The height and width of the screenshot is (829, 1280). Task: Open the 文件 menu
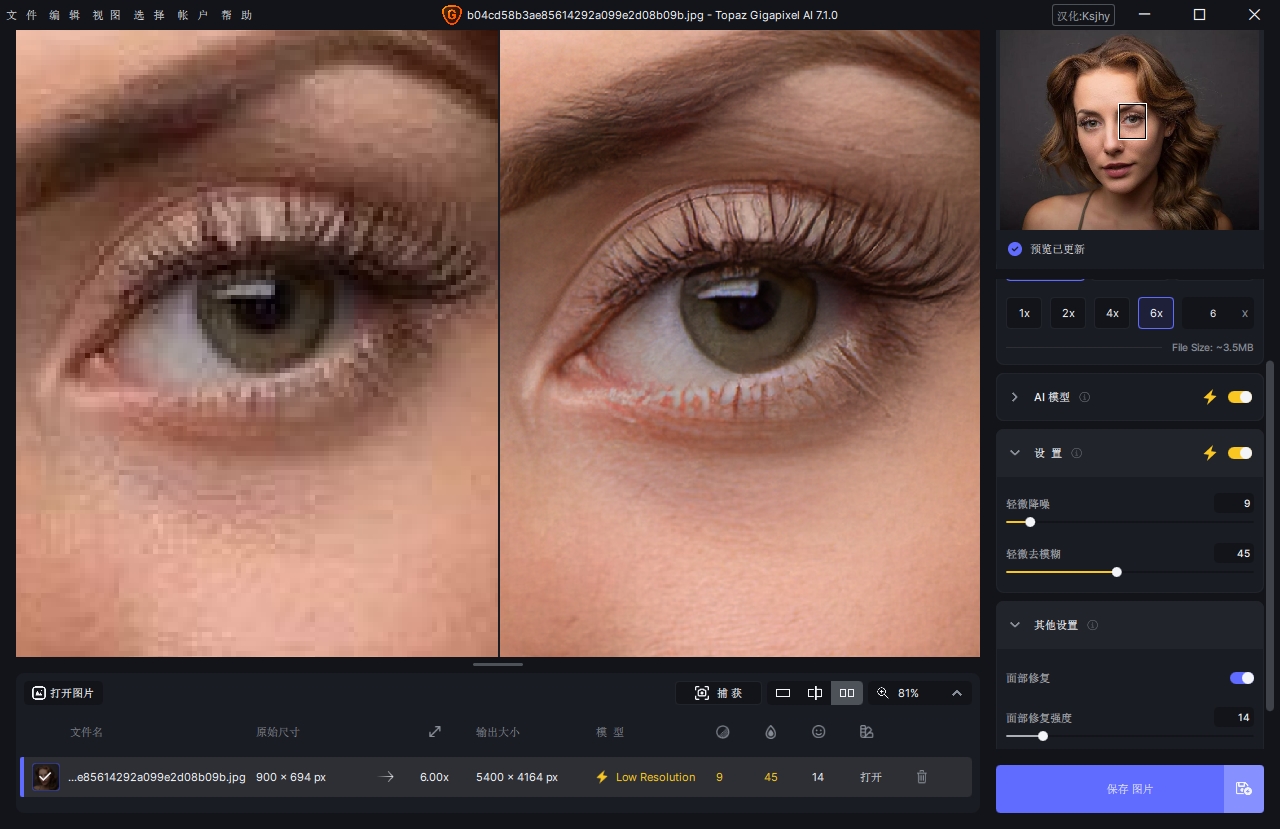pyautogui.click(x=22, y=15)
